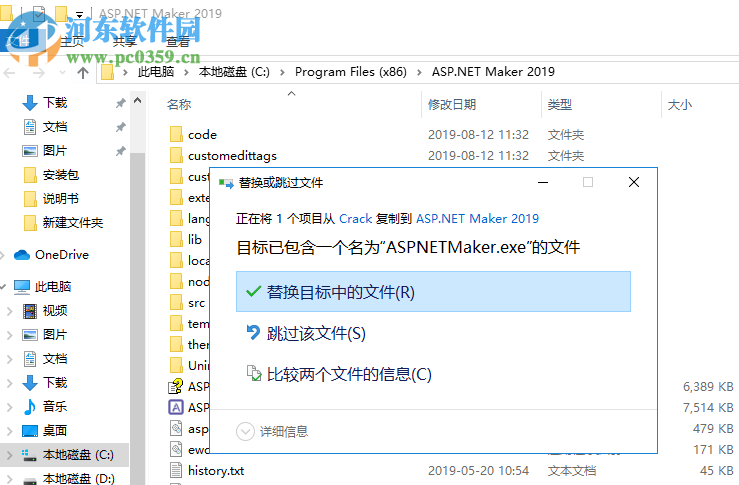Expand the breadcrumb arrow after 本地磁盘 (C:)

pyautogui.click(x=282, y=72)
